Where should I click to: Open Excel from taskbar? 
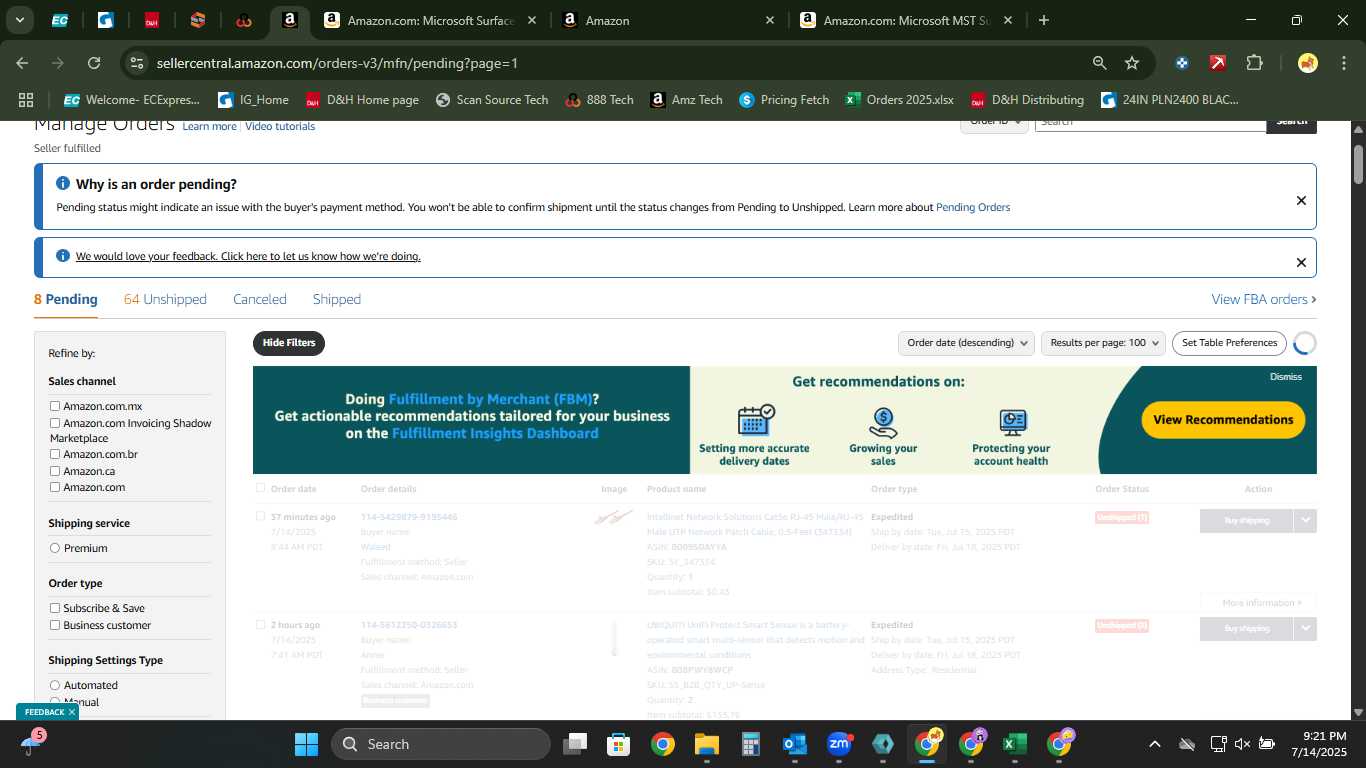point(1013,744)
